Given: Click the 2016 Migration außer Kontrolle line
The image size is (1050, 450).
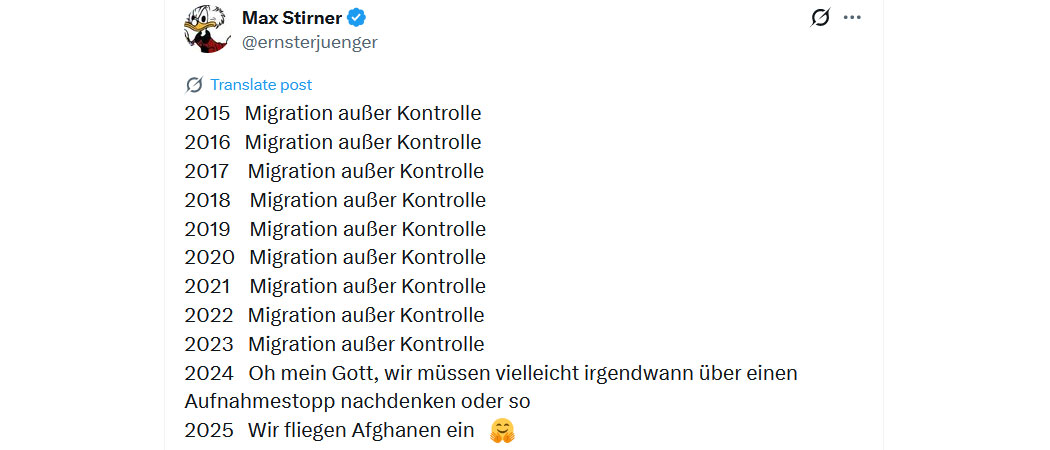Looking at the screenshot, I should (x=333, y=143).
